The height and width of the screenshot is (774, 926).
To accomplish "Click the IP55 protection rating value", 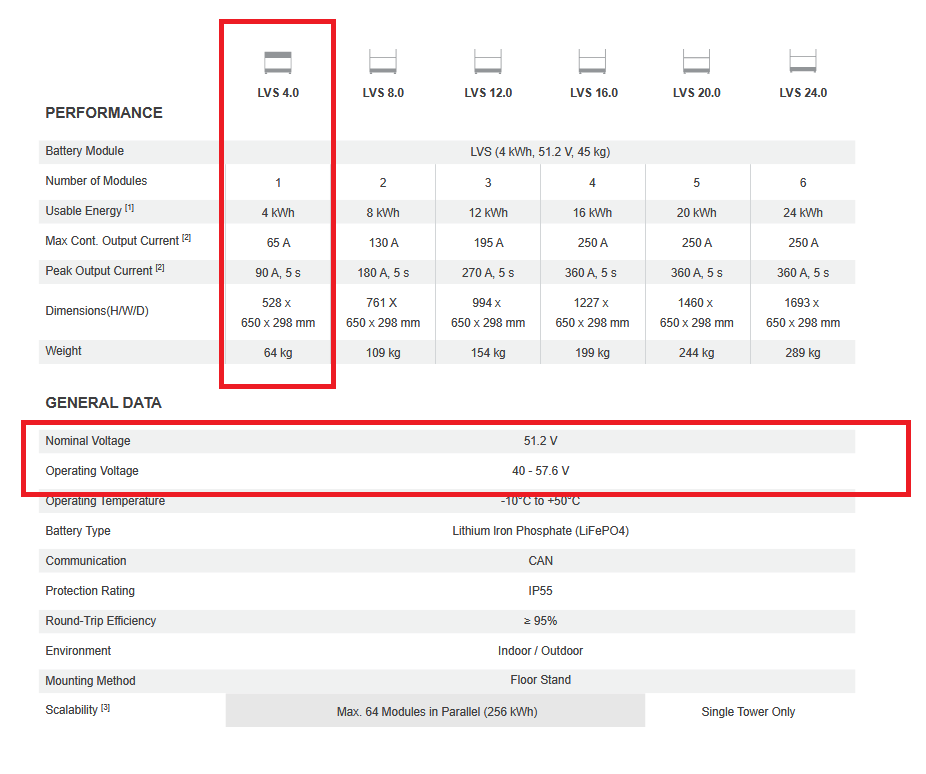I will (x=540, y=590).
